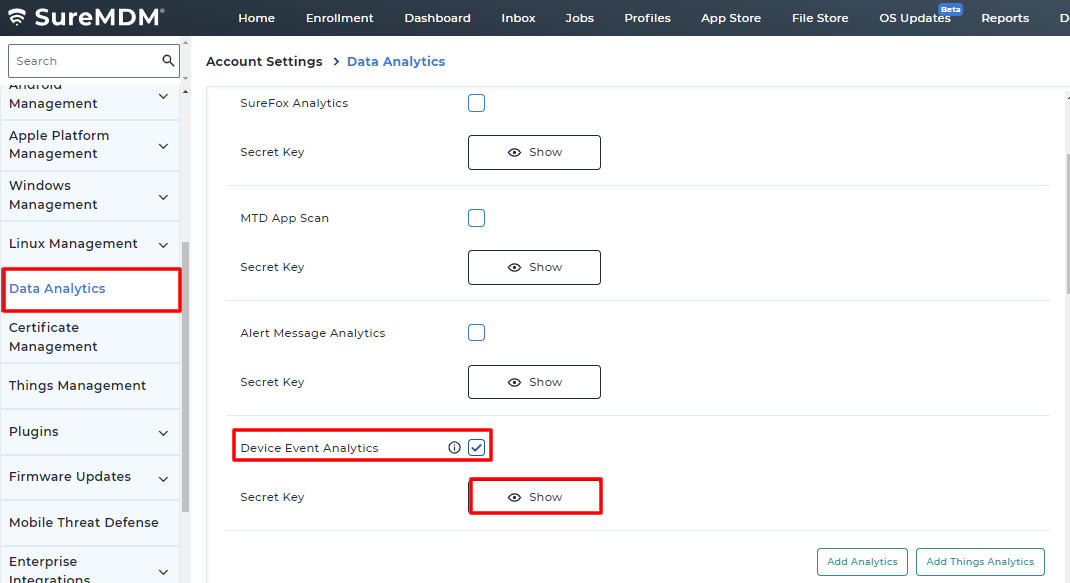Click the Data Analytics breadcrumb link
The width and height of the screenshot is (1070, 583).
[x=396, y=61]
